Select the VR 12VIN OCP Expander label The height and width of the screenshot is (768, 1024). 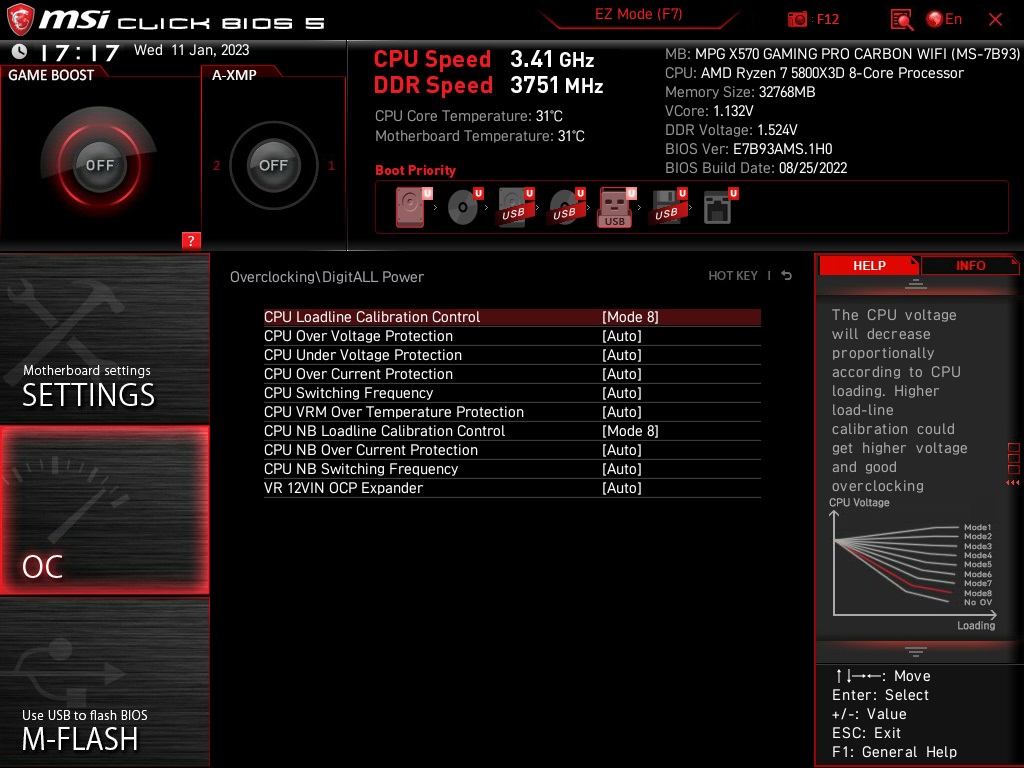point(343,488)
